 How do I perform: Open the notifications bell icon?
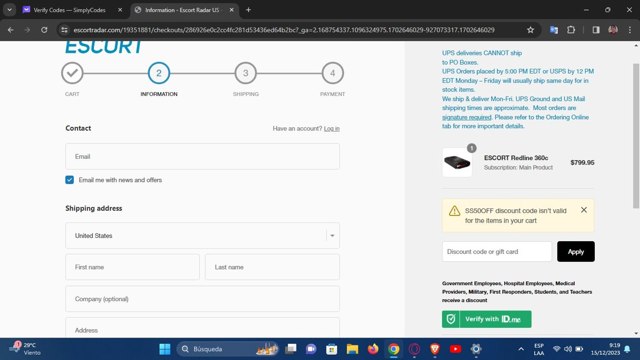click(x=627, y=349)
